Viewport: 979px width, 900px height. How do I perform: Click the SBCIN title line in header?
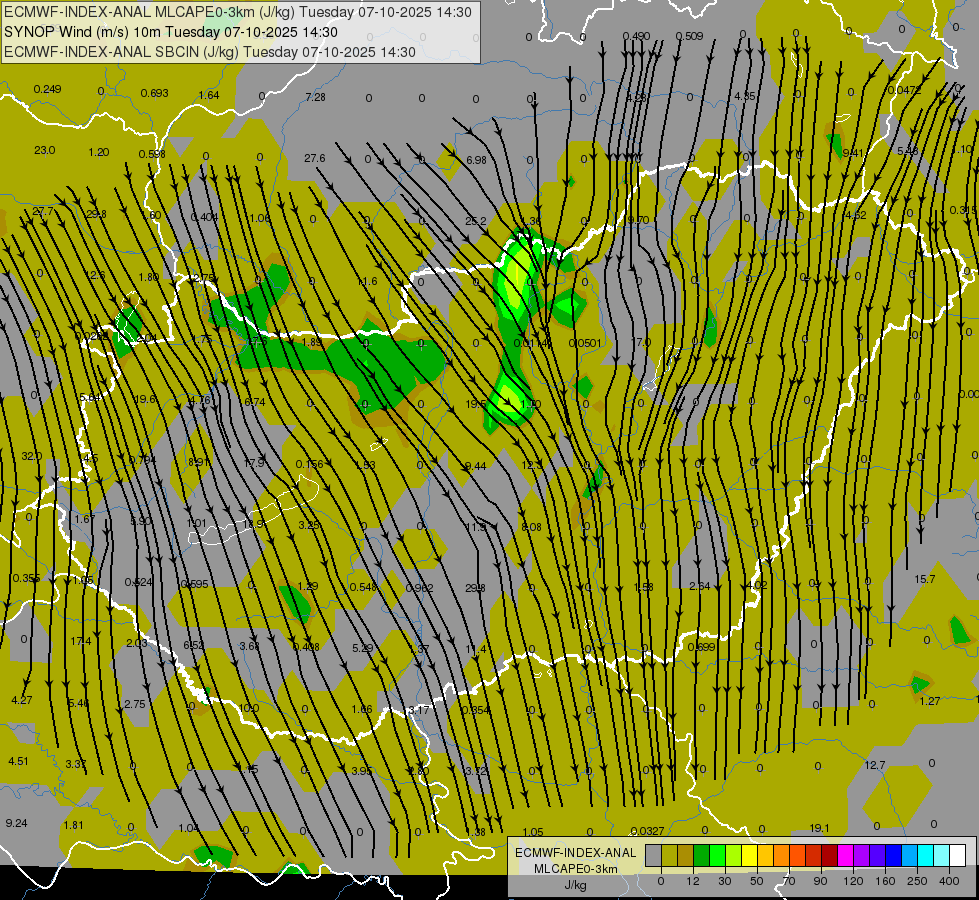tap(210, 52)
